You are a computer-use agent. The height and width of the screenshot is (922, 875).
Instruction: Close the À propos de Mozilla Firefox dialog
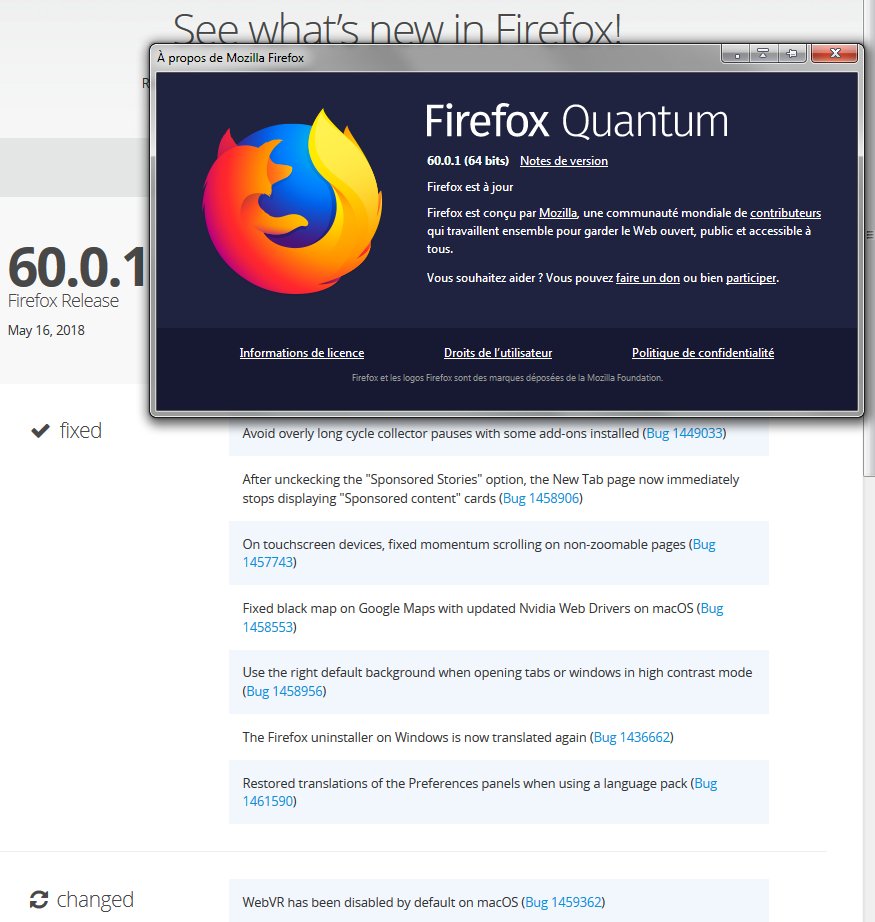[x=834, y=54]
